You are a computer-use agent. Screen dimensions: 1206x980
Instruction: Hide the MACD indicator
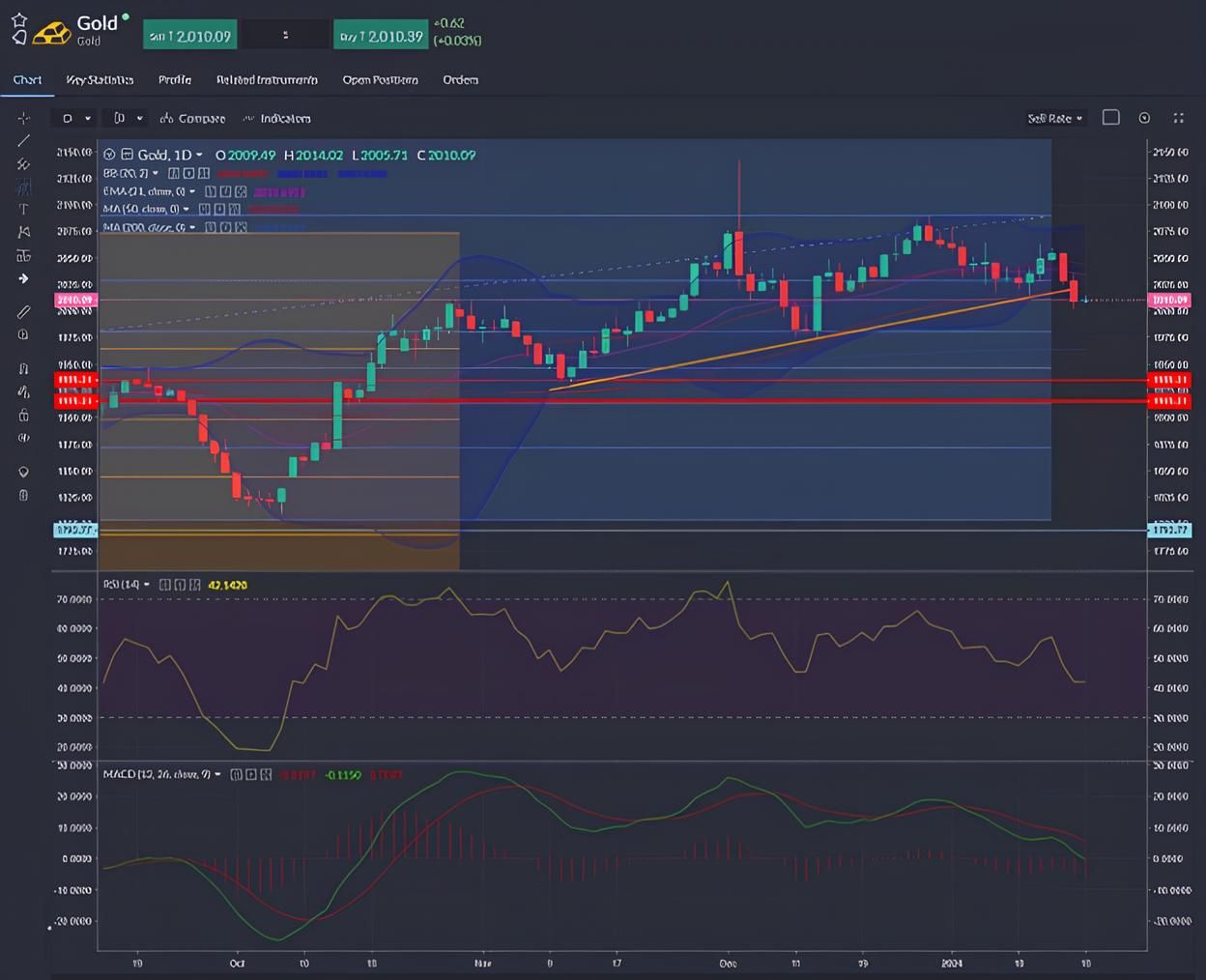click(237, 774)
